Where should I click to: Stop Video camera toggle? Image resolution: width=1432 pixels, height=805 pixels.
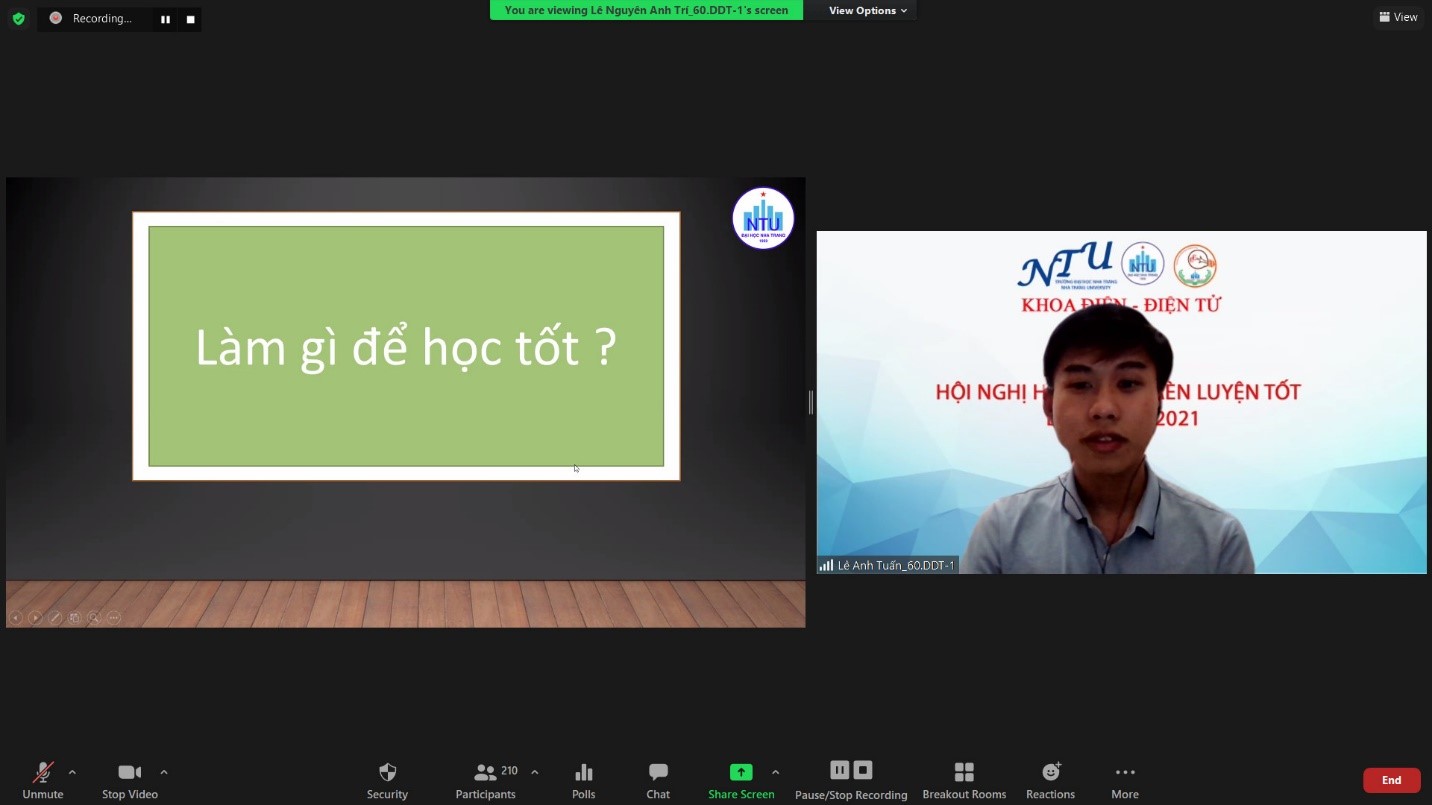(130, 780)
